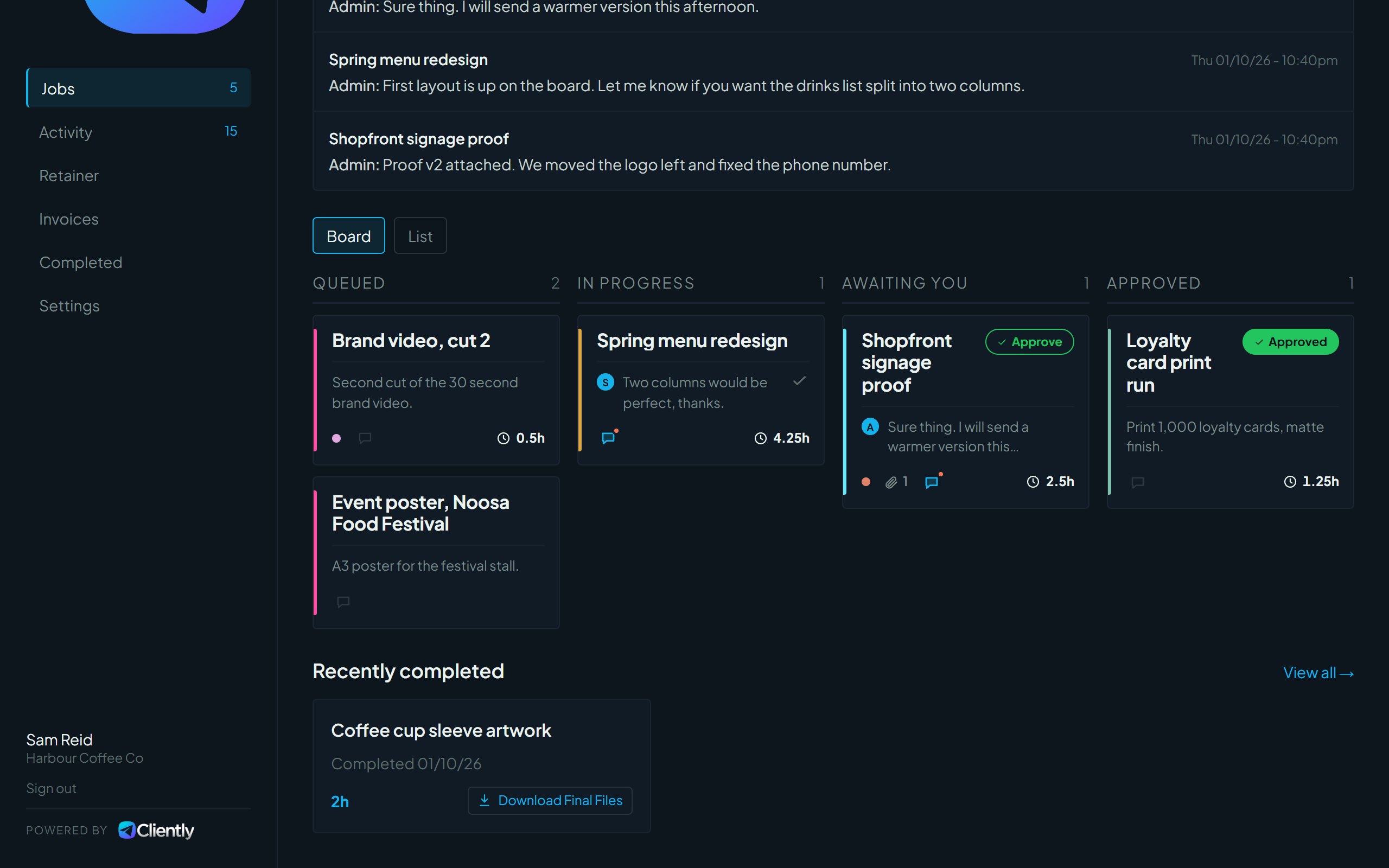Screen dimensions: 1389x868
Task: Click the APPROVED column header
Action: [x=1154, y=283]
